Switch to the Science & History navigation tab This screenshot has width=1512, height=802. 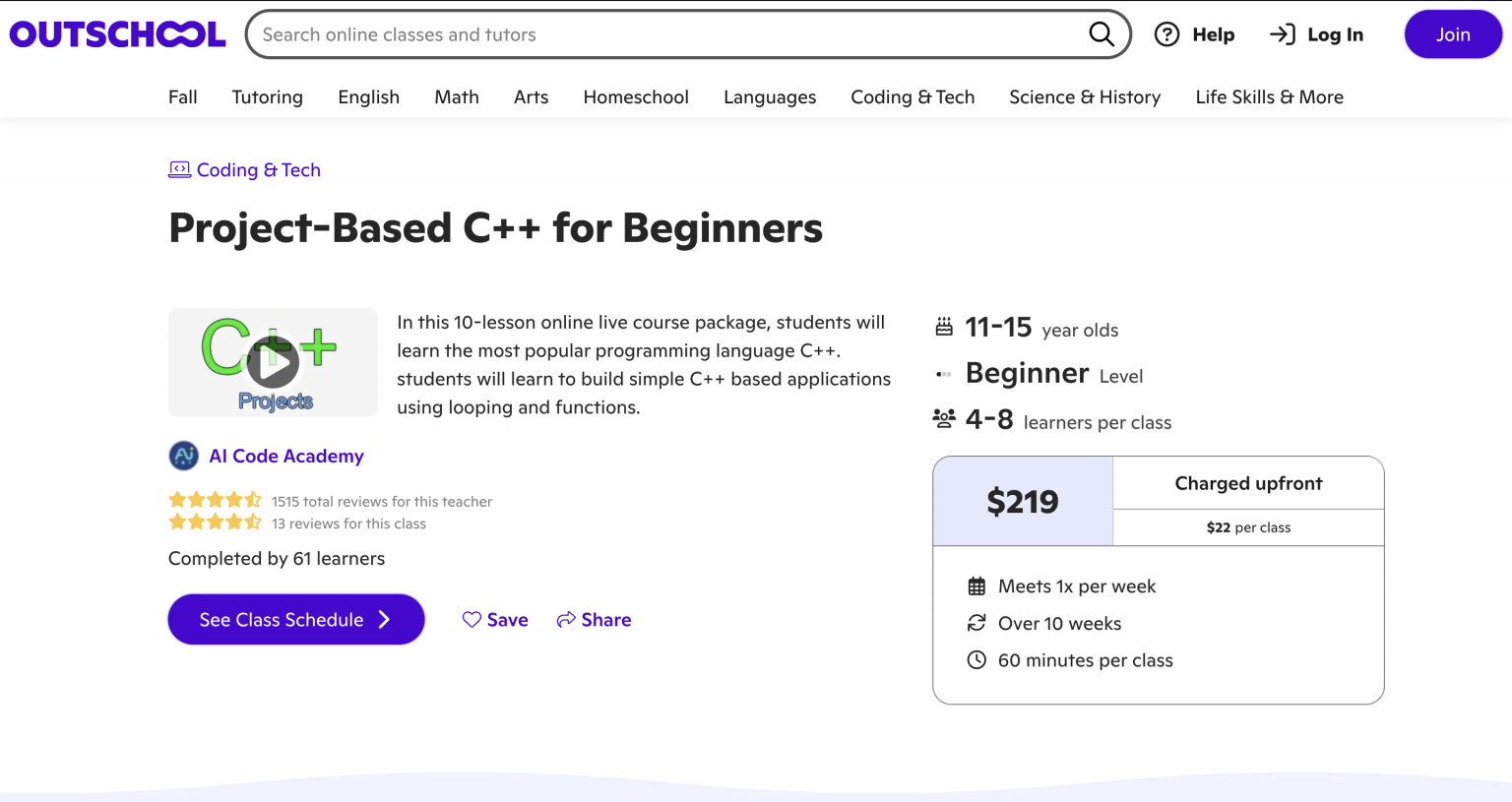(1084, 96)
